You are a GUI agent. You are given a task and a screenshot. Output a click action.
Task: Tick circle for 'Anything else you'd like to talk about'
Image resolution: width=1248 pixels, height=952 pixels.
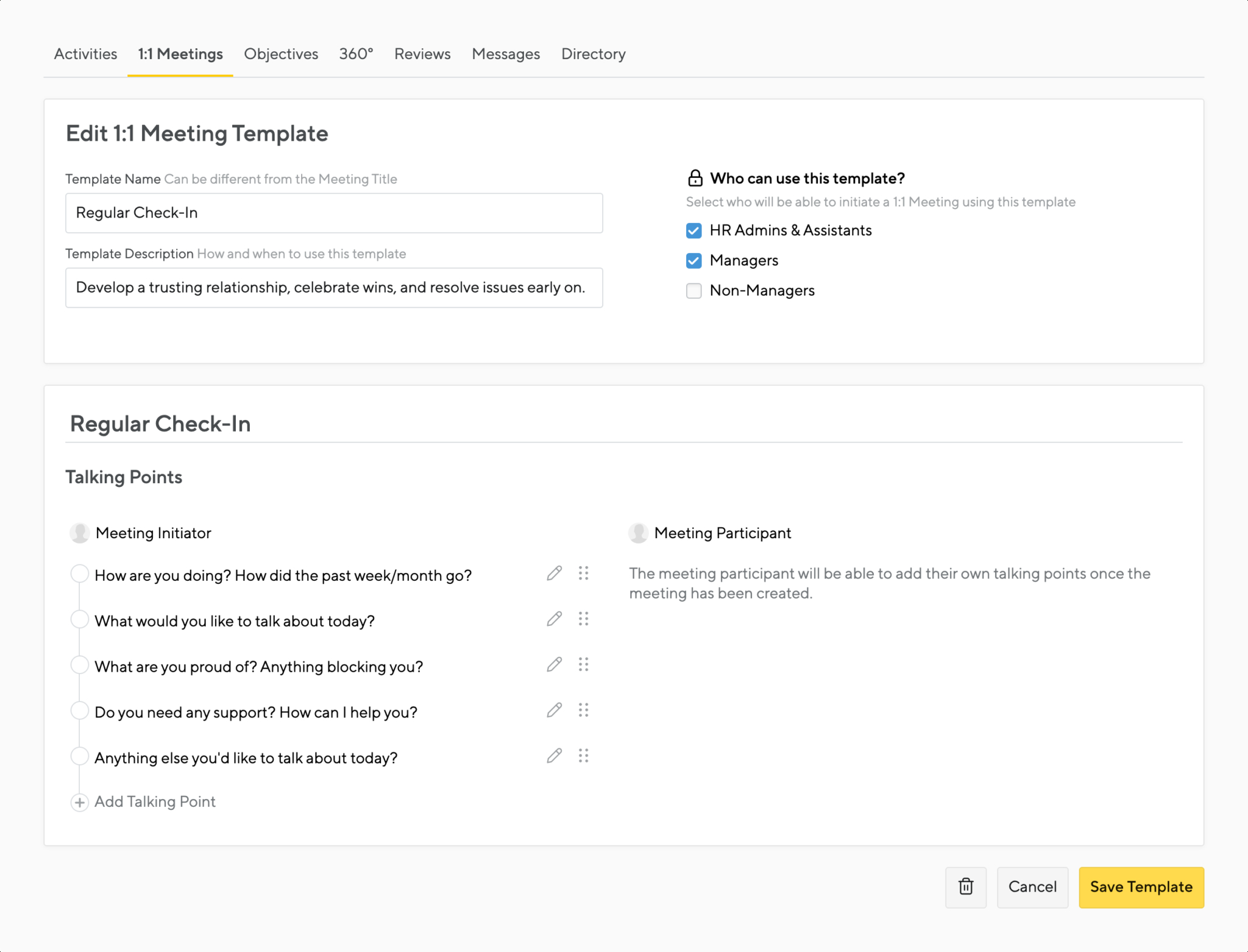pyautogui.click(x=80, y=756)
